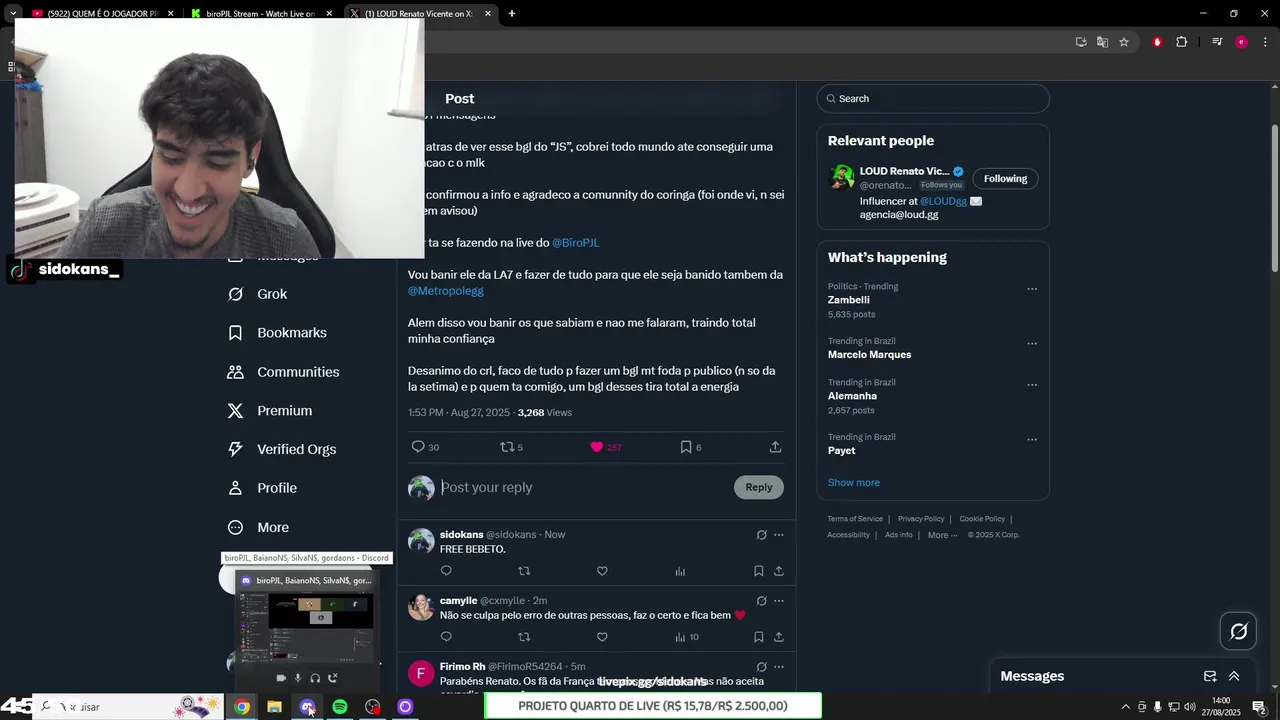This screenshot has height=720, width=1280.
Task: Open Chrome three-dot menu
Action: [1266, 42]
